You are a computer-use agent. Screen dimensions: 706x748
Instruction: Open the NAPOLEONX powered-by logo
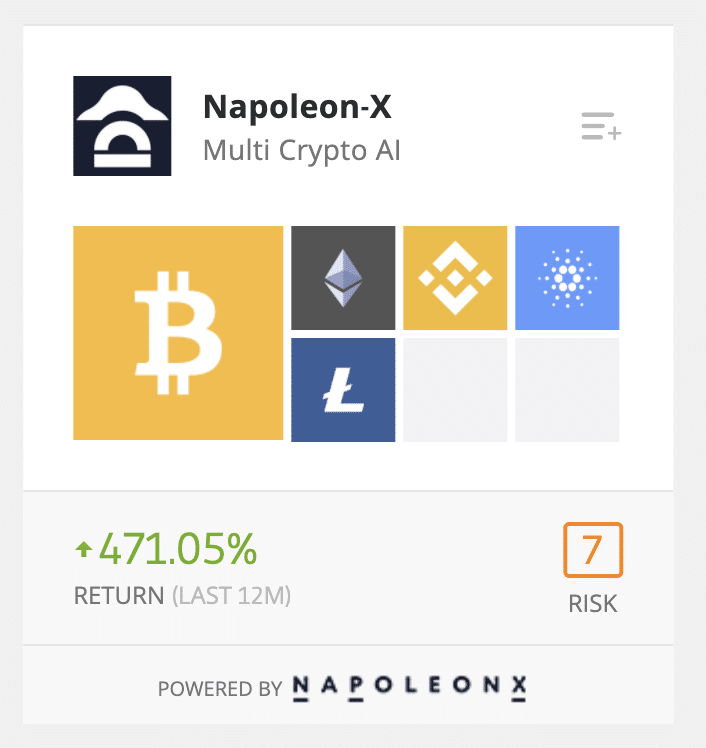[x=409, y=687]
